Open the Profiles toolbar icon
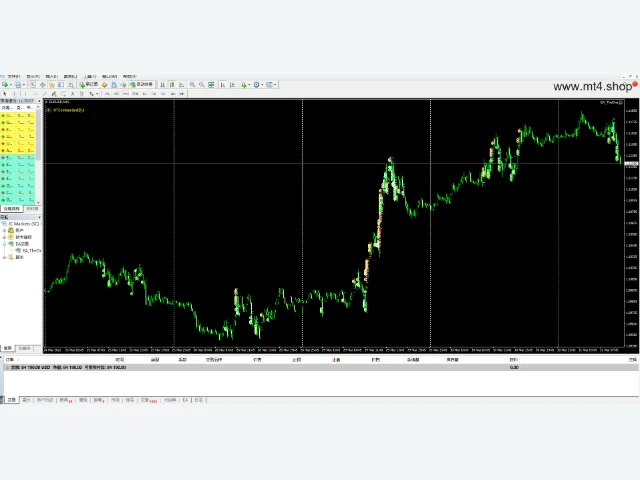Screen dimensions: 640x480 (18, 84)
